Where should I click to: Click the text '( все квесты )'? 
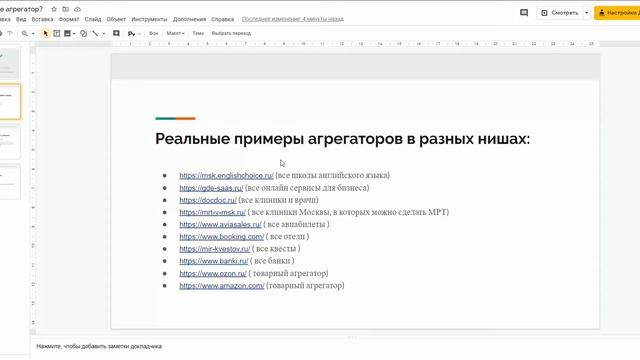click(276, 249)
